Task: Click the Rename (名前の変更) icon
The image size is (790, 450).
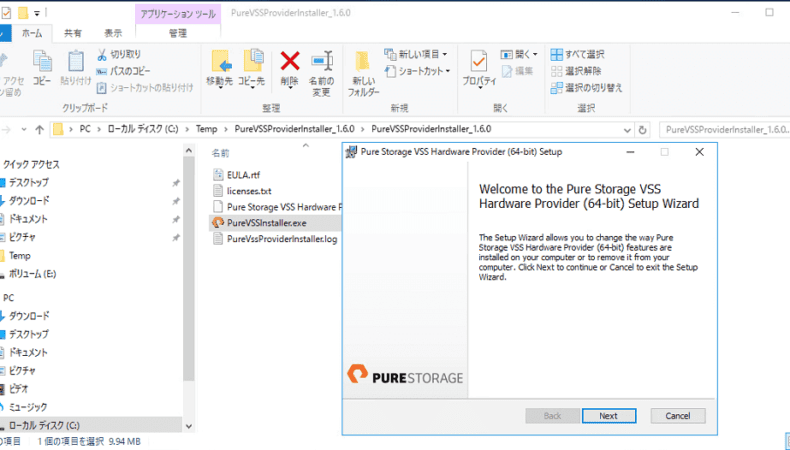Action: coord(321,73)
